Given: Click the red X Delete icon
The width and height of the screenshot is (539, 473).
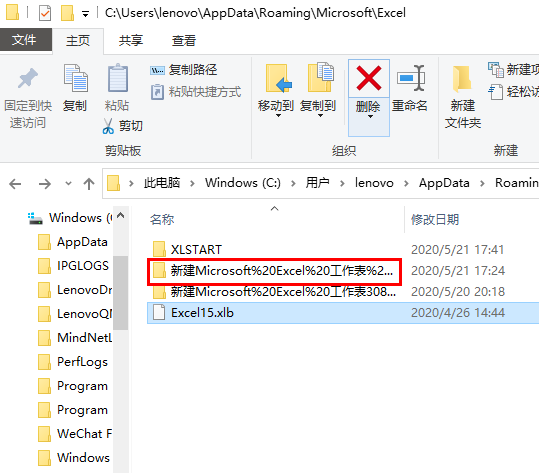Looking at the screenshot, I should click(369, 78).
